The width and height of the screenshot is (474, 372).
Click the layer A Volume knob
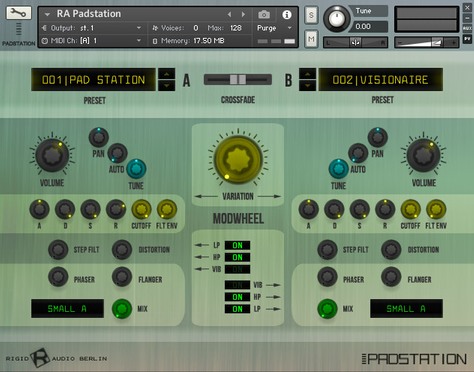point(52,155)
